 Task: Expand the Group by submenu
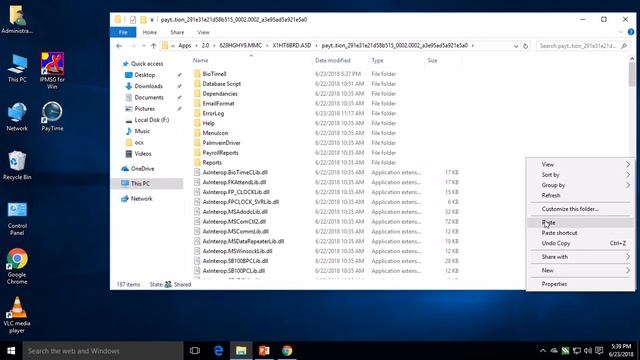[x=580, y=185]
